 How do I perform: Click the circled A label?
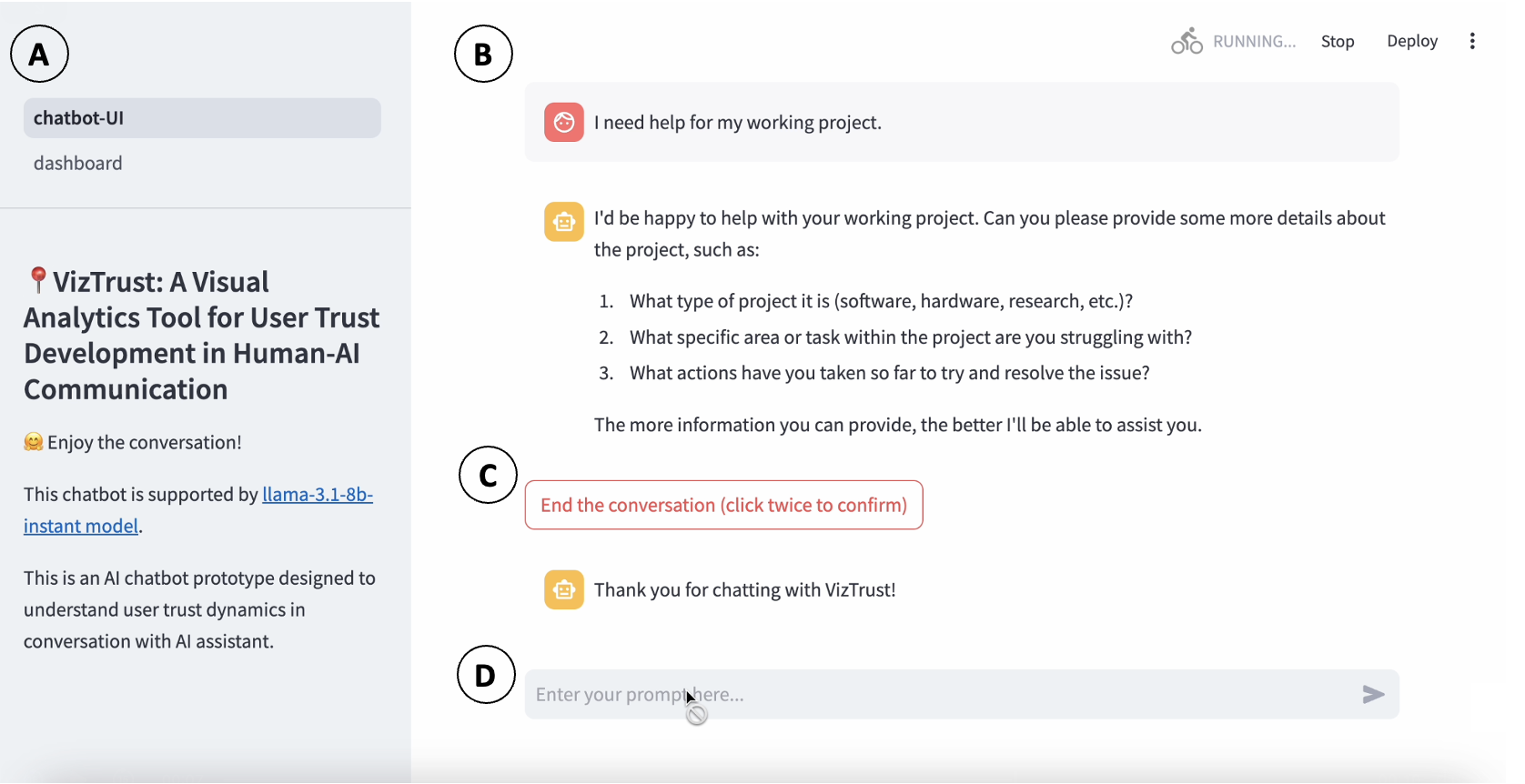(x=39, y=55)
